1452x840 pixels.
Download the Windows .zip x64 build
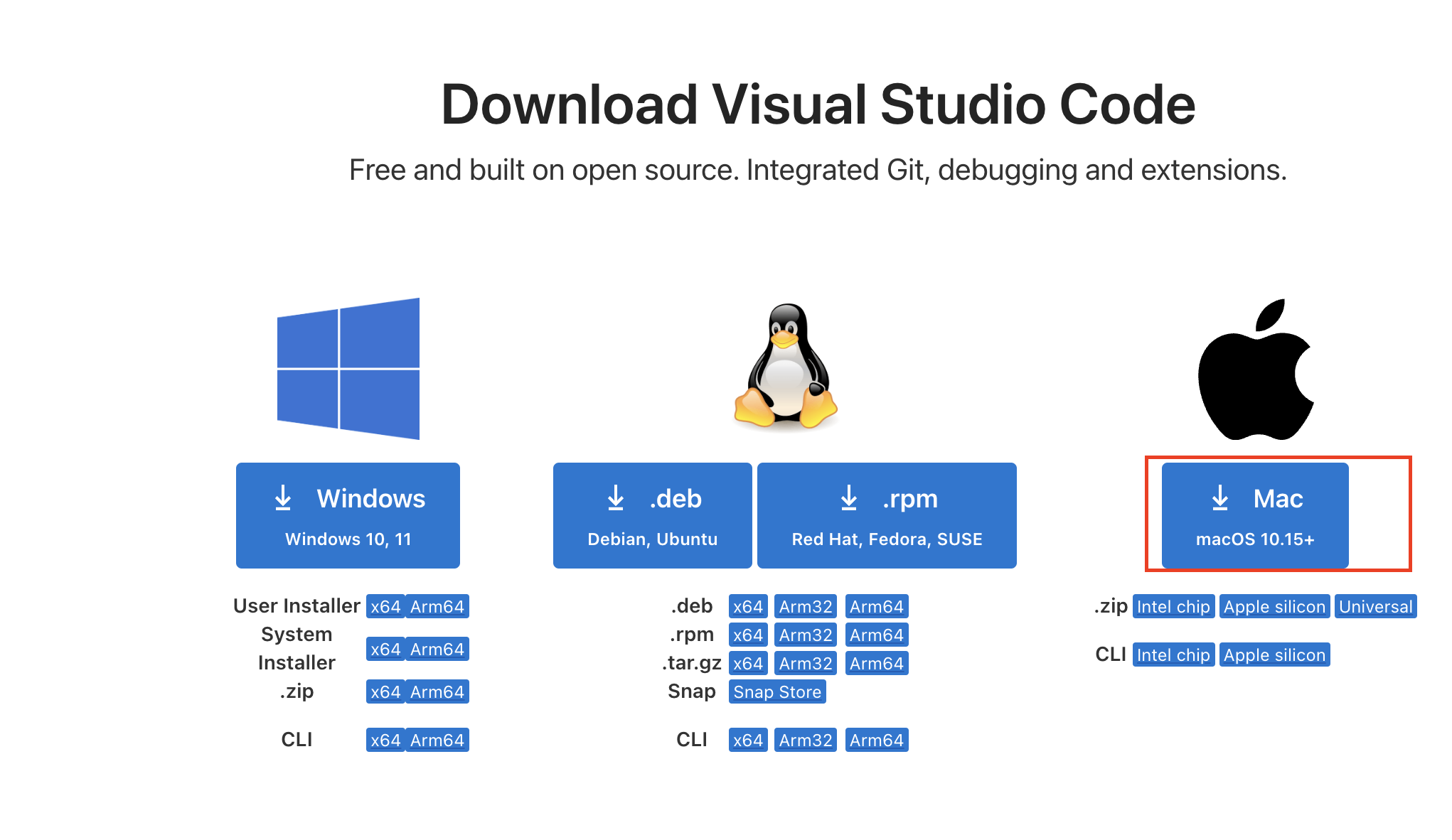(385, 692)
